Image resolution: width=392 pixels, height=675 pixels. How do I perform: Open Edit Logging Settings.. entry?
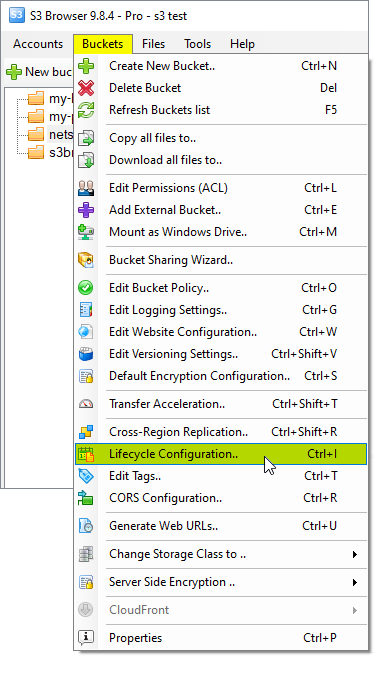(x=221, y=310)
